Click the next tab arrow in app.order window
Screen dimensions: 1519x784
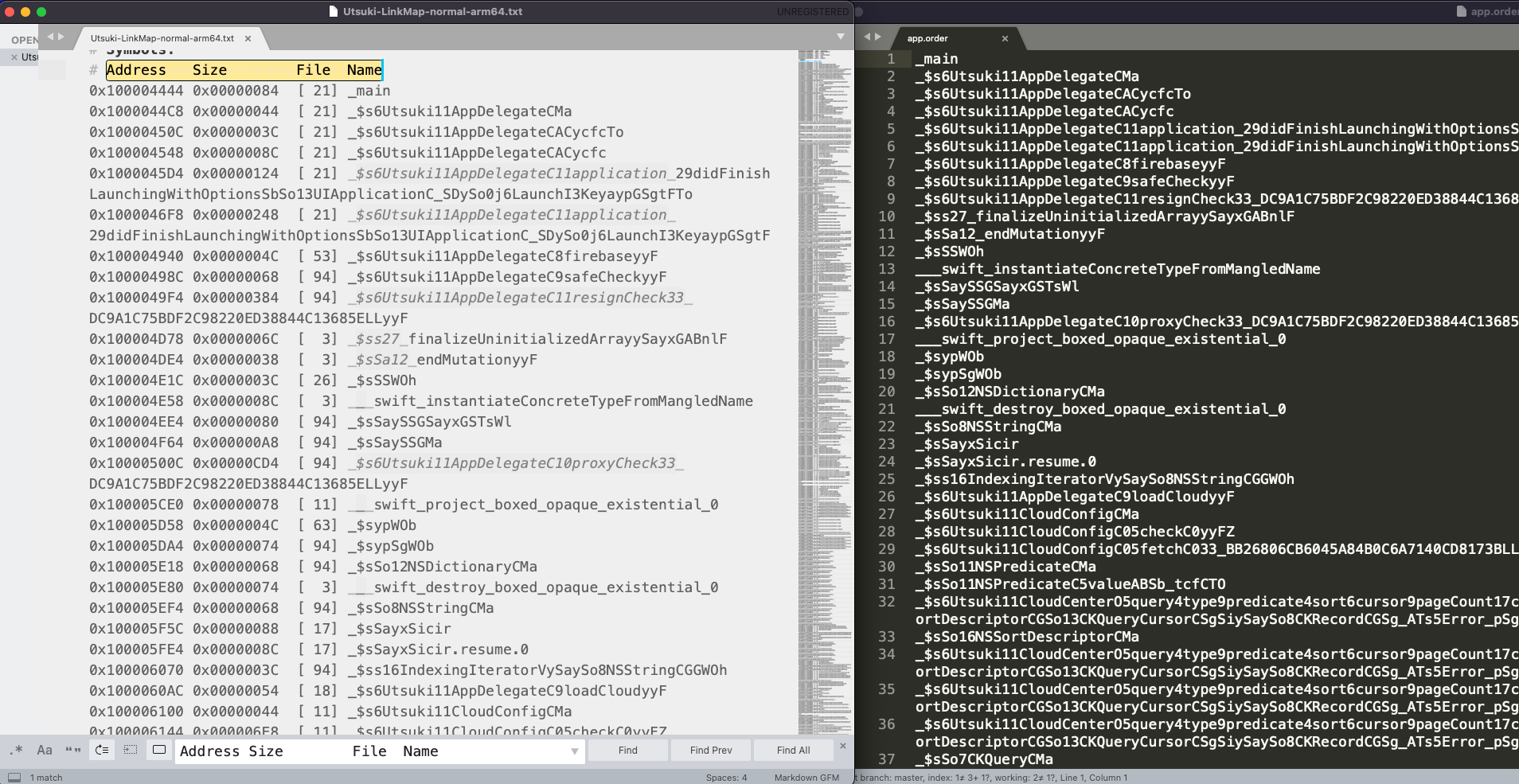tap(878, 37)
